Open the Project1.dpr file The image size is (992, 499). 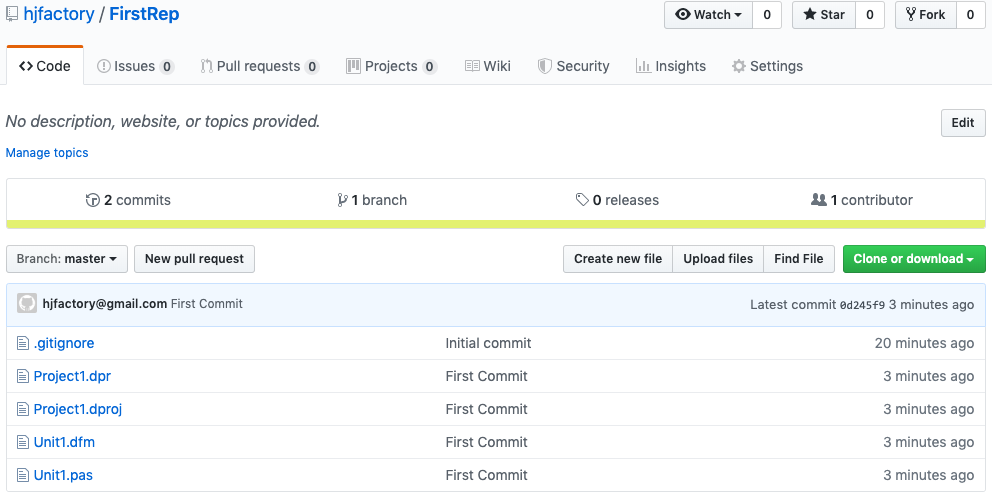click(x=72, y=376)
